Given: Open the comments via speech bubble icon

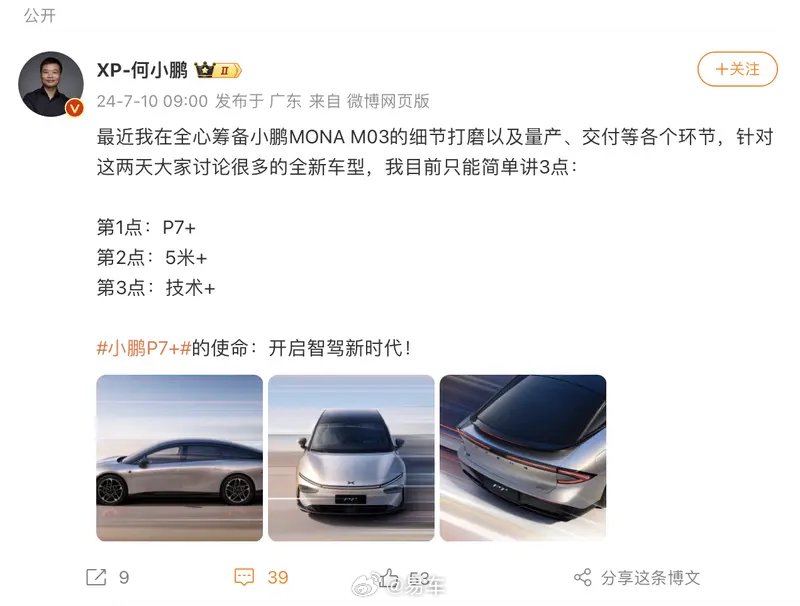Looking at the screenshot, I should point(243,577).
